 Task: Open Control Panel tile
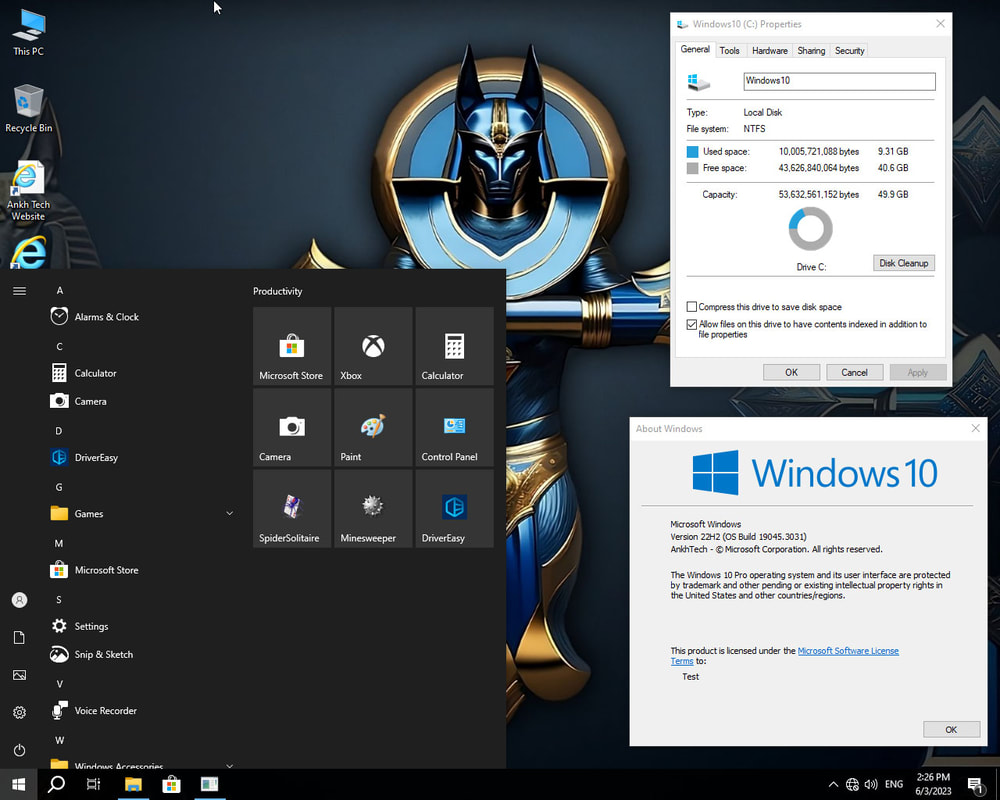coord(453,427)
